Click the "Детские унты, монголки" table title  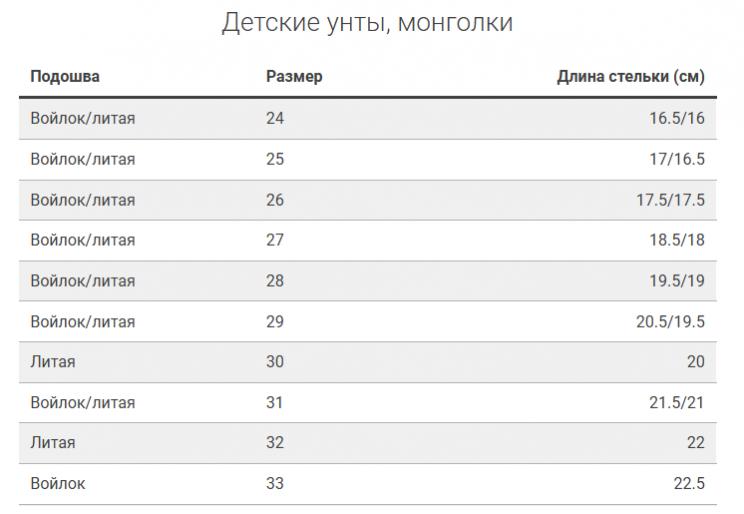point(367,23)
